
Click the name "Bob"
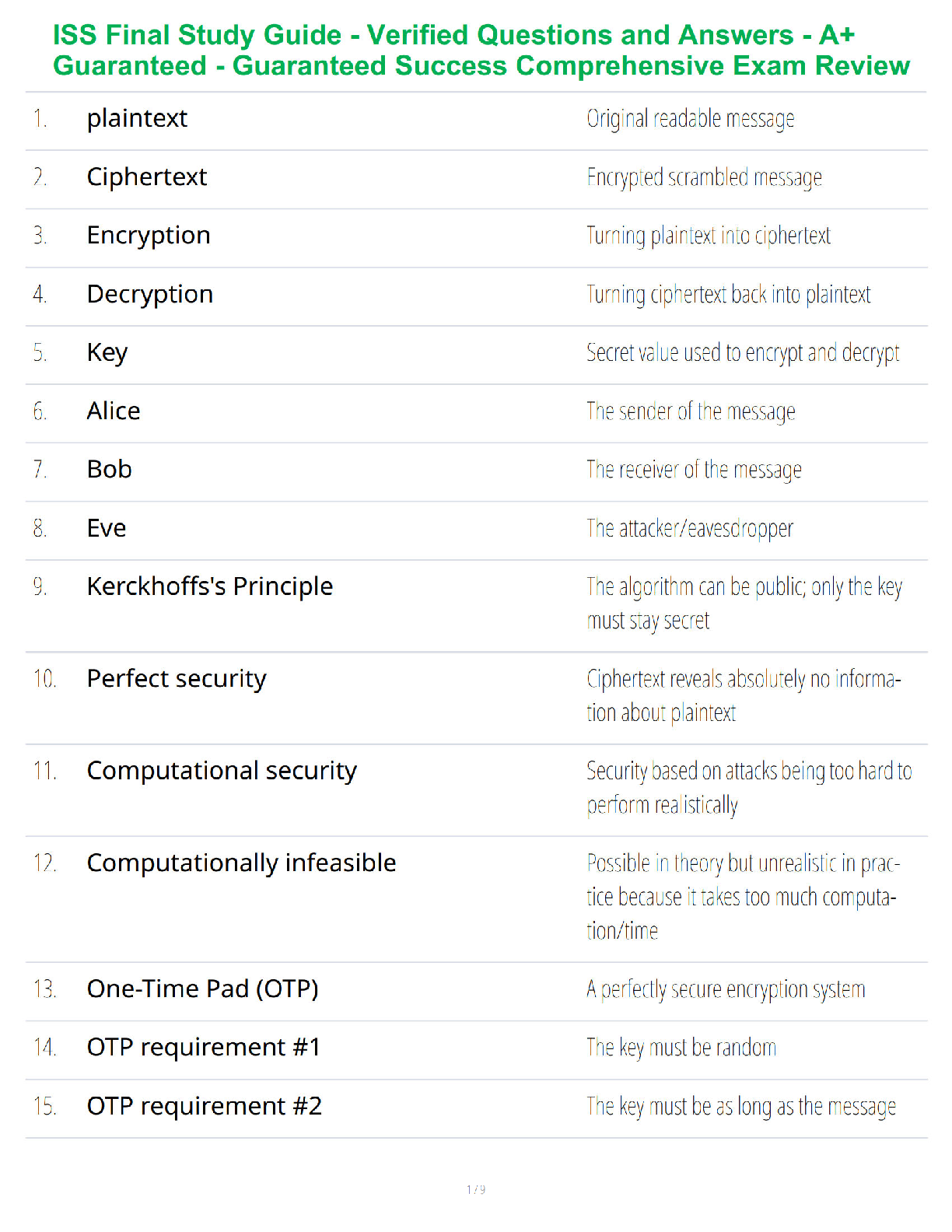(110, 470)
